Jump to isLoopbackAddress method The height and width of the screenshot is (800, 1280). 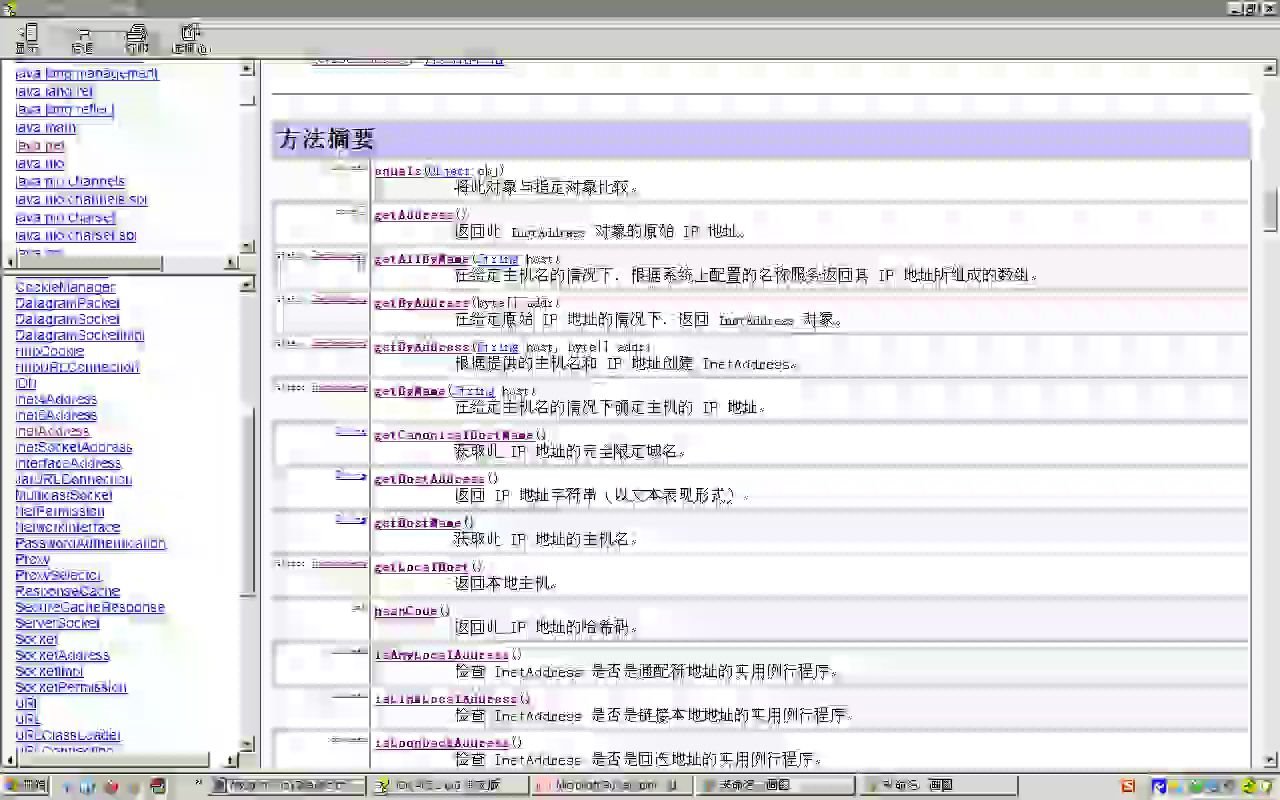tap(441, 743)
